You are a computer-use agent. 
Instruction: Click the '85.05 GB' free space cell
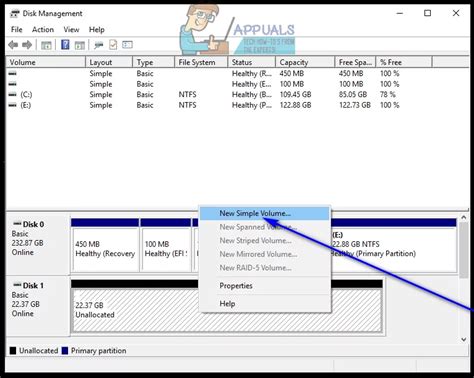click(353, 95)
